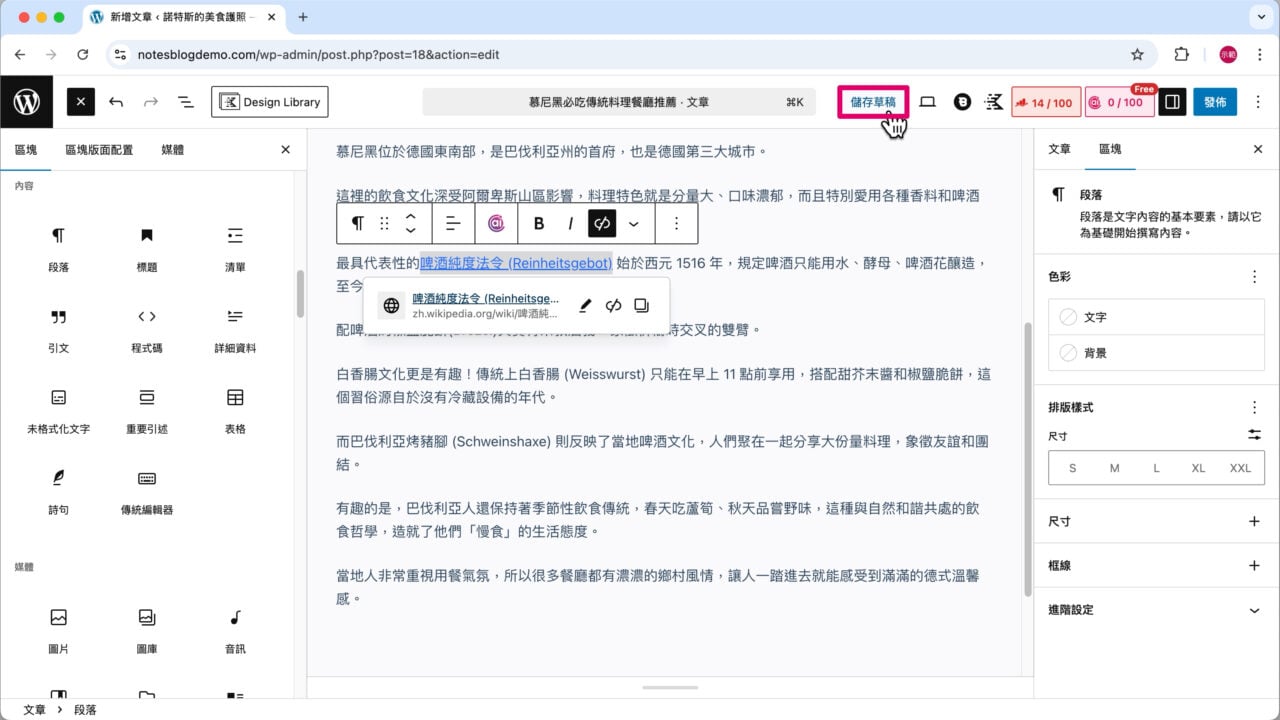Switch to the 文章 tab in settings sidebar
The image size is (1280, 720).
pos(1058,149)
